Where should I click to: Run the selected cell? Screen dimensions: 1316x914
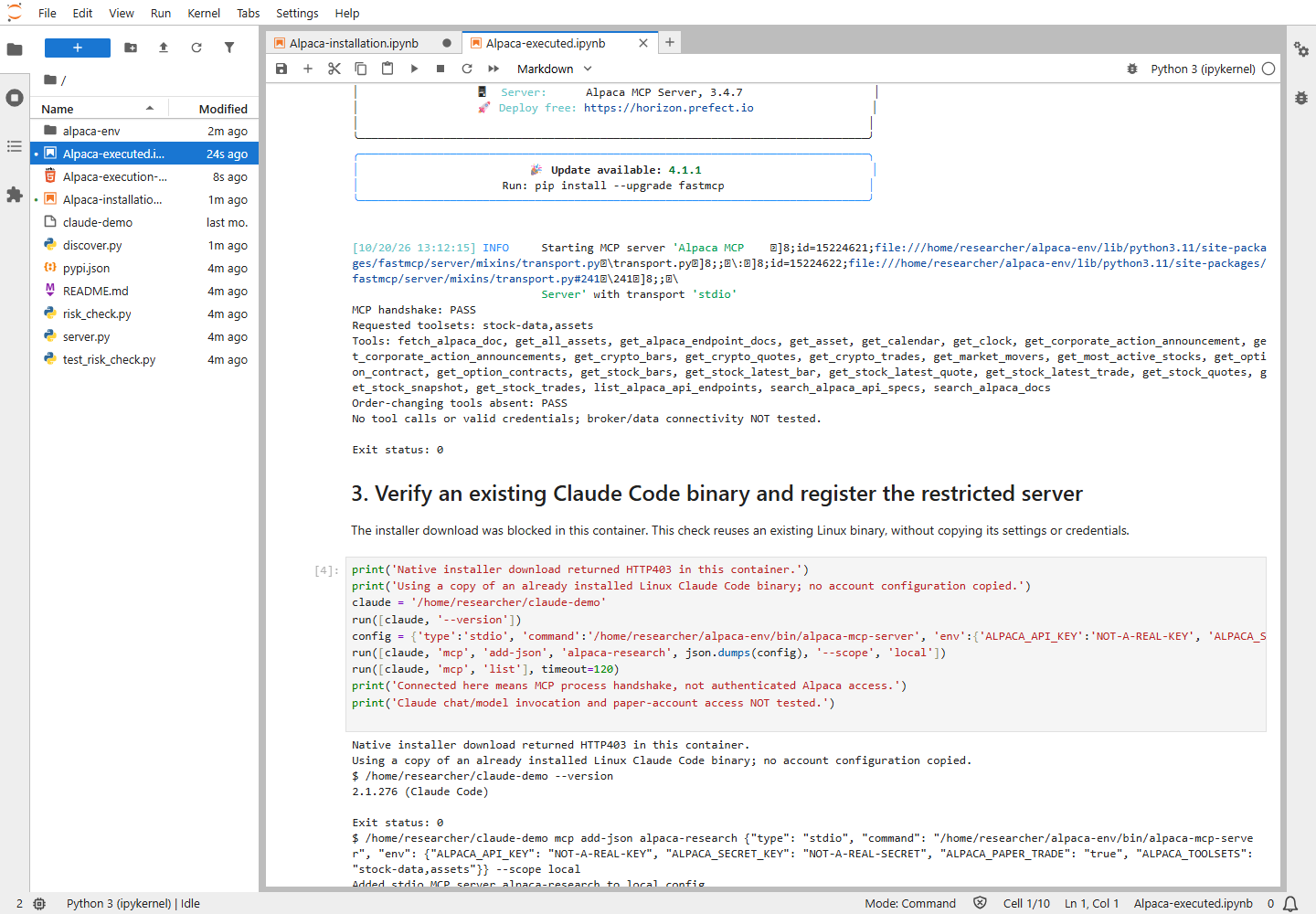pyautogui.click(x=414, y=69)
